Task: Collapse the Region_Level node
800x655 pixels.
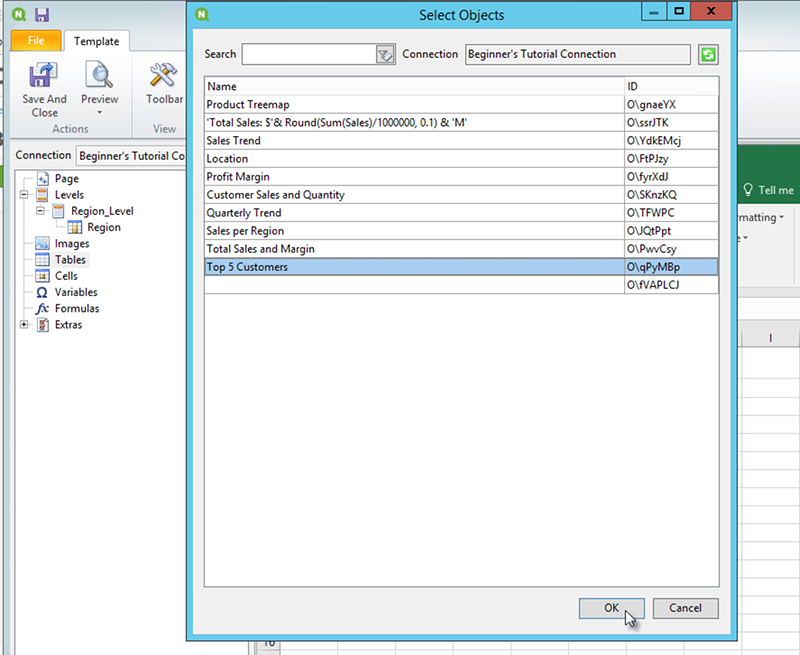Action: pyautogui.click(x=41, y=211)
